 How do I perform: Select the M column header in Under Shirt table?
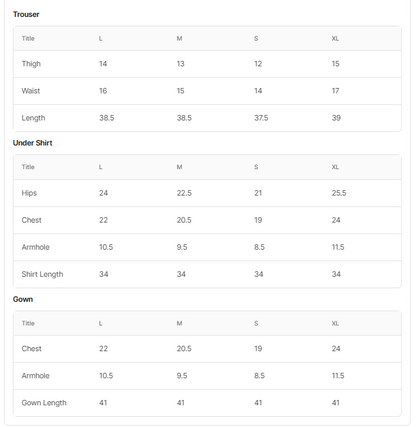(179, 167)
